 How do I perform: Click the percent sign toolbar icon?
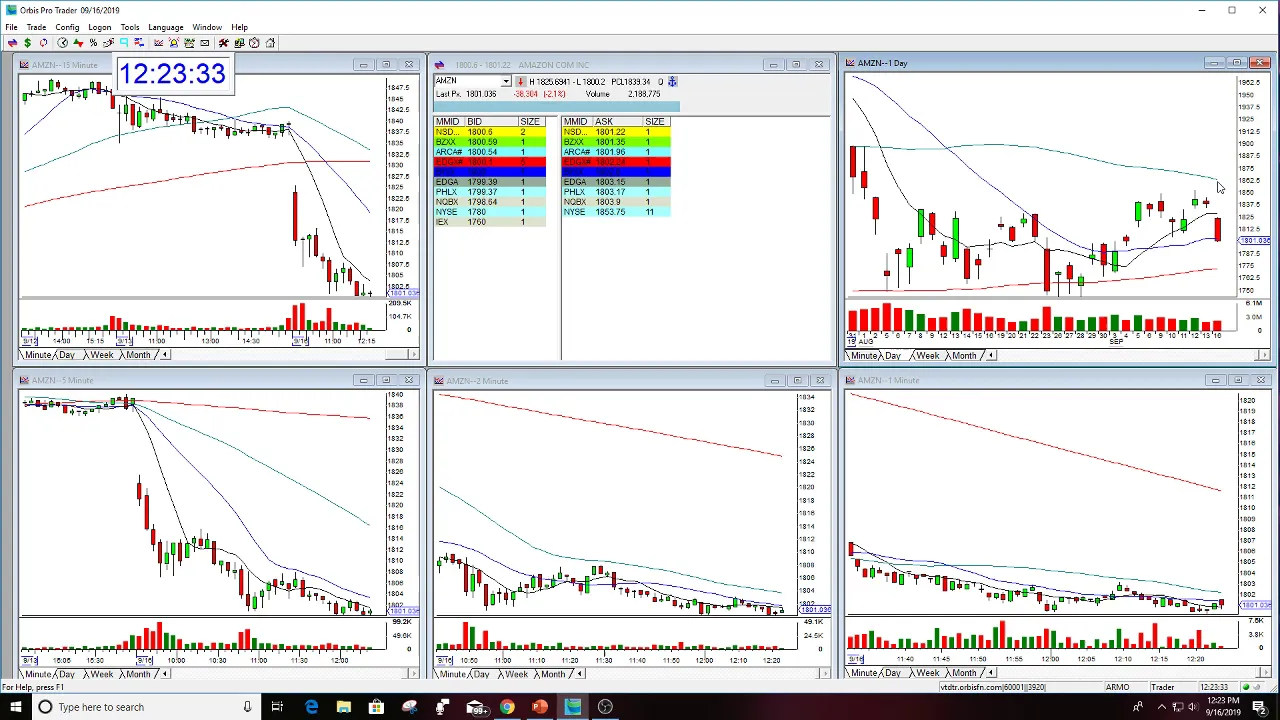(93, 43)
